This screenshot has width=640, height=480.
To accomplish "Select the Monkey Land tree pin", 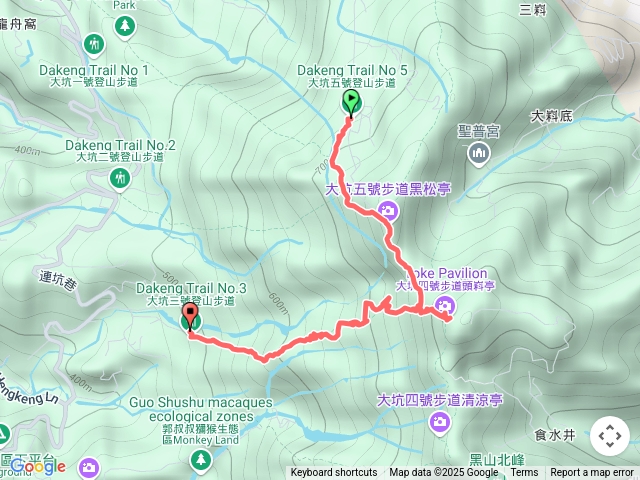I will click(200, 461).
